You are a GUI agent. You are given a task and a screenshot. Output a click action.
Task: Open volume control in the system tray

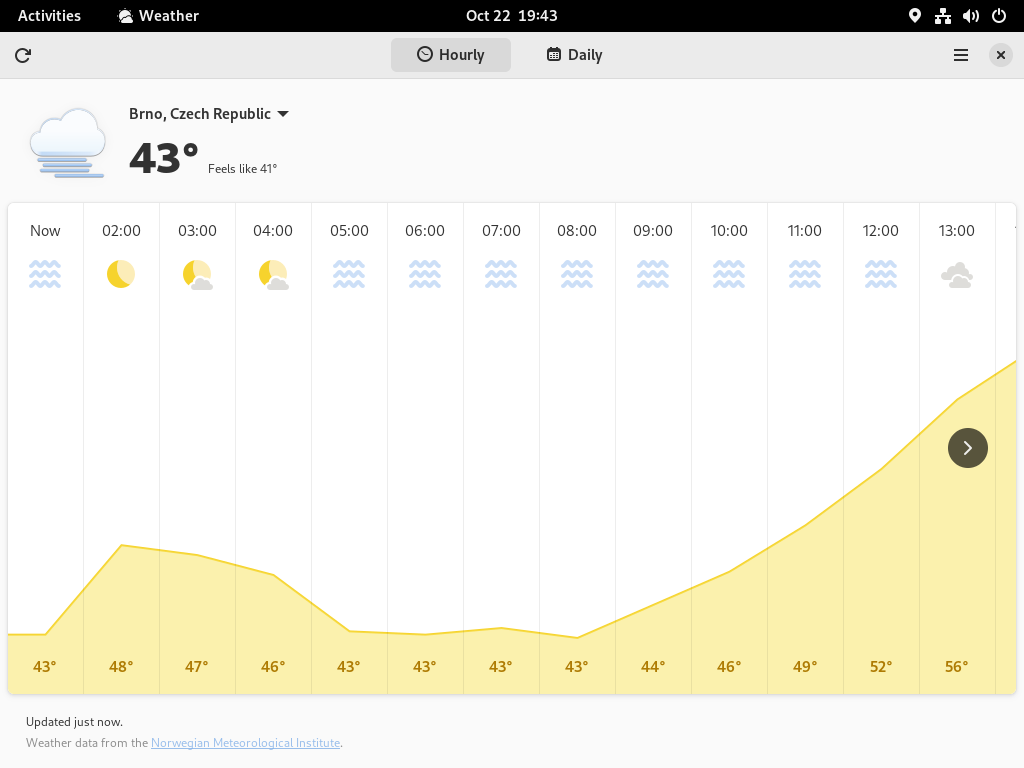pos(970,16)
